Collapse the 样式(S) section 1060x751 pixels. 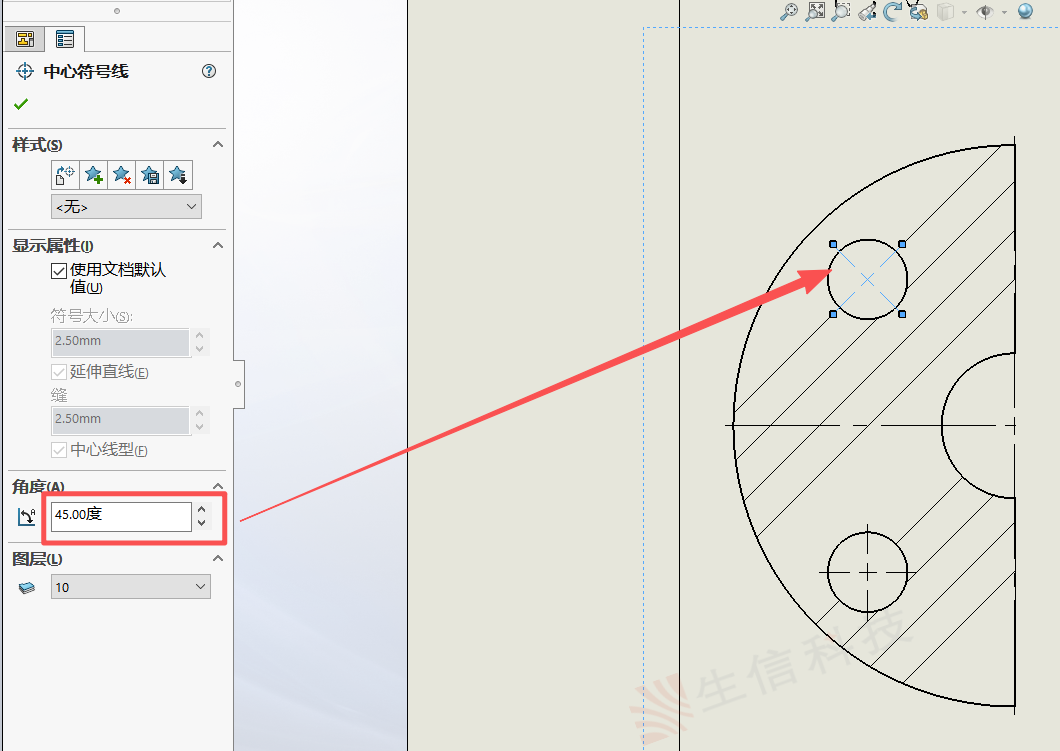[218, 145]
